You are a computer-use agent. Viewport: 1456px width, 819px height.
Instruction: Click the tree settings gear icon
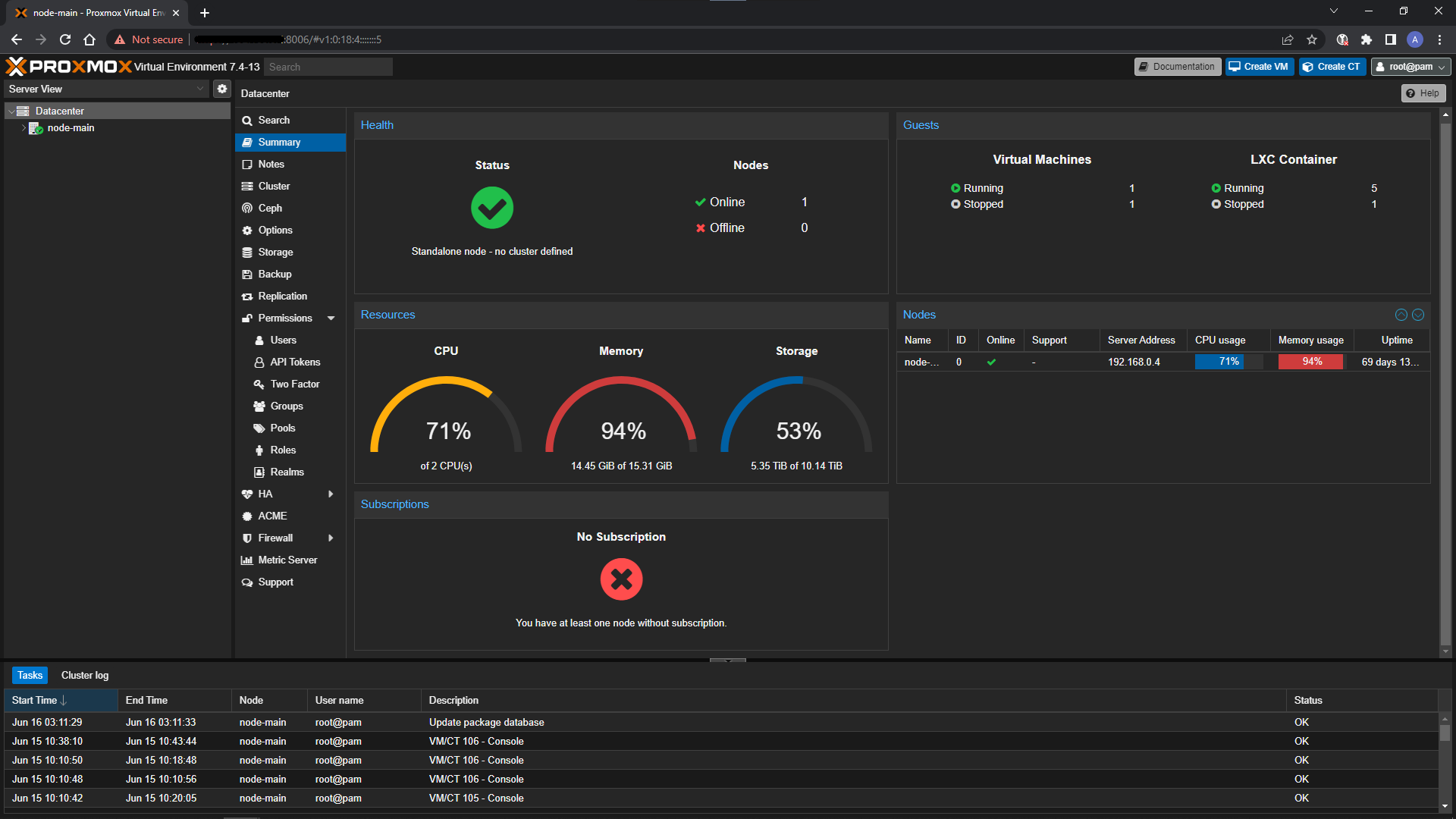pos(222,89)
